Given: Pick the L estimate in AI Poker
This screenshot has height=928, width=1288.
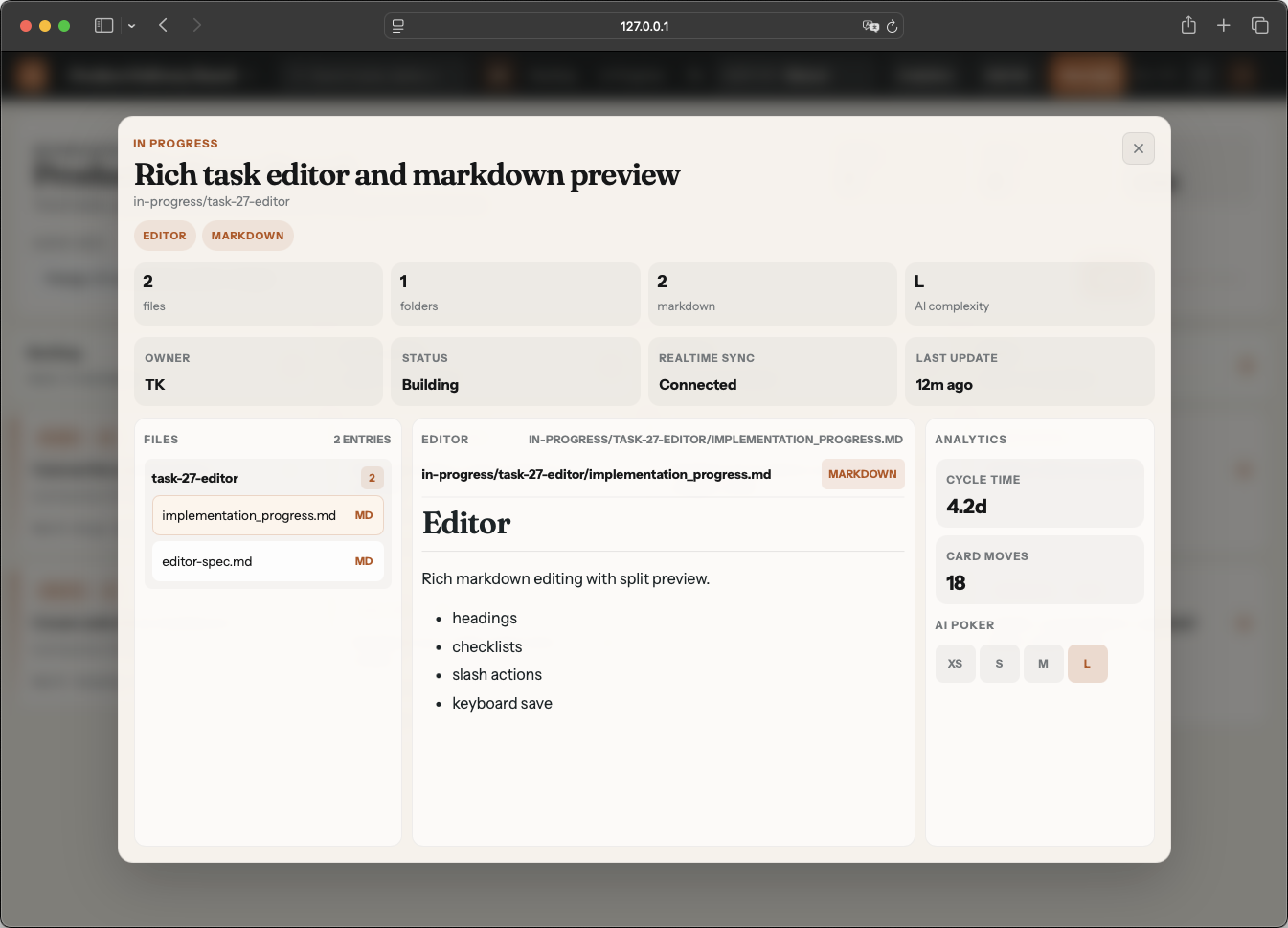Looking at the screenshot, I should pyautogui.click(x=1087, y=664).
